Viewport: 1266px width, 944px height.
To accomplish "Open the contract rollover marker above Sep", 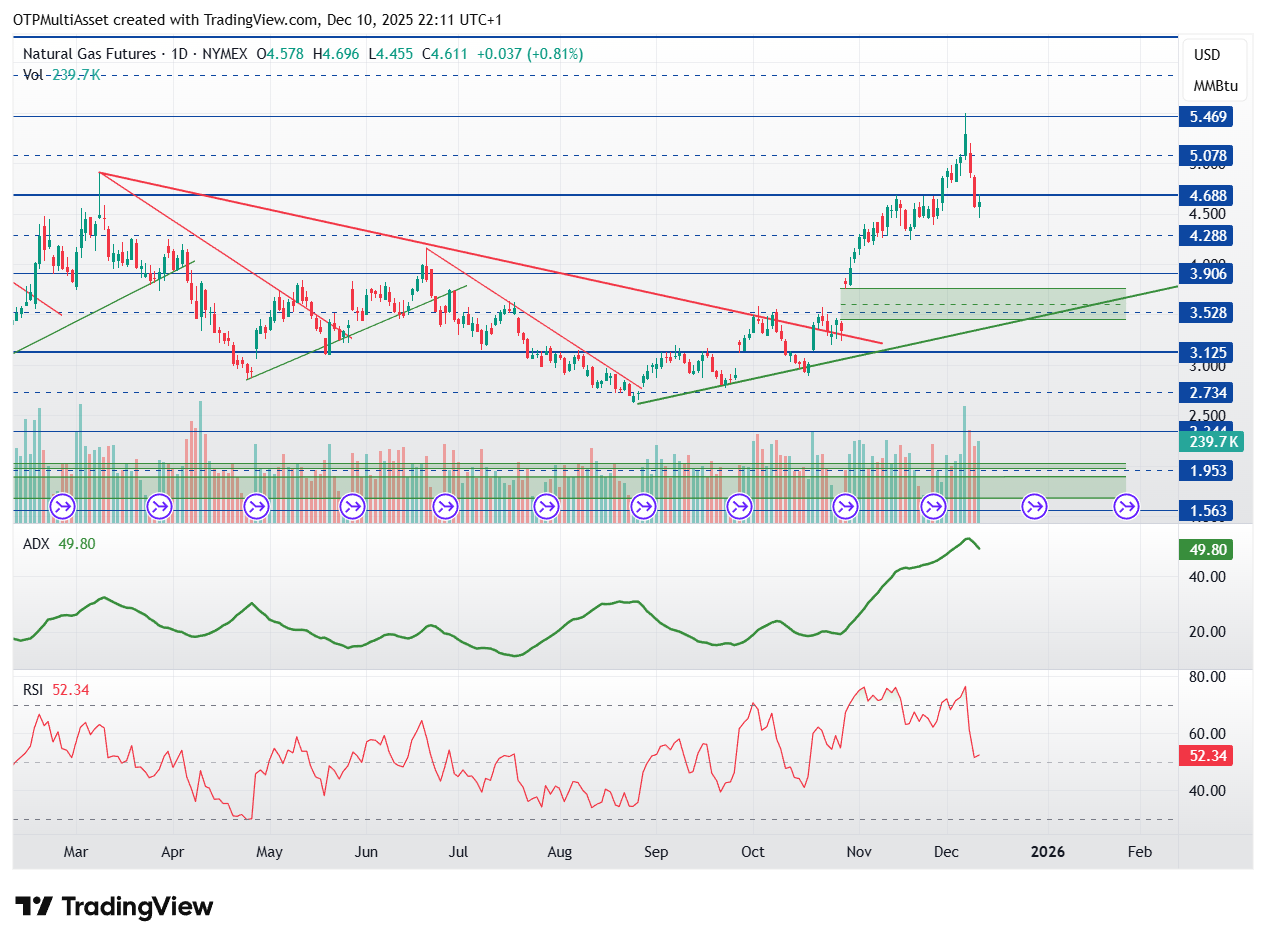I will (643, 507).
